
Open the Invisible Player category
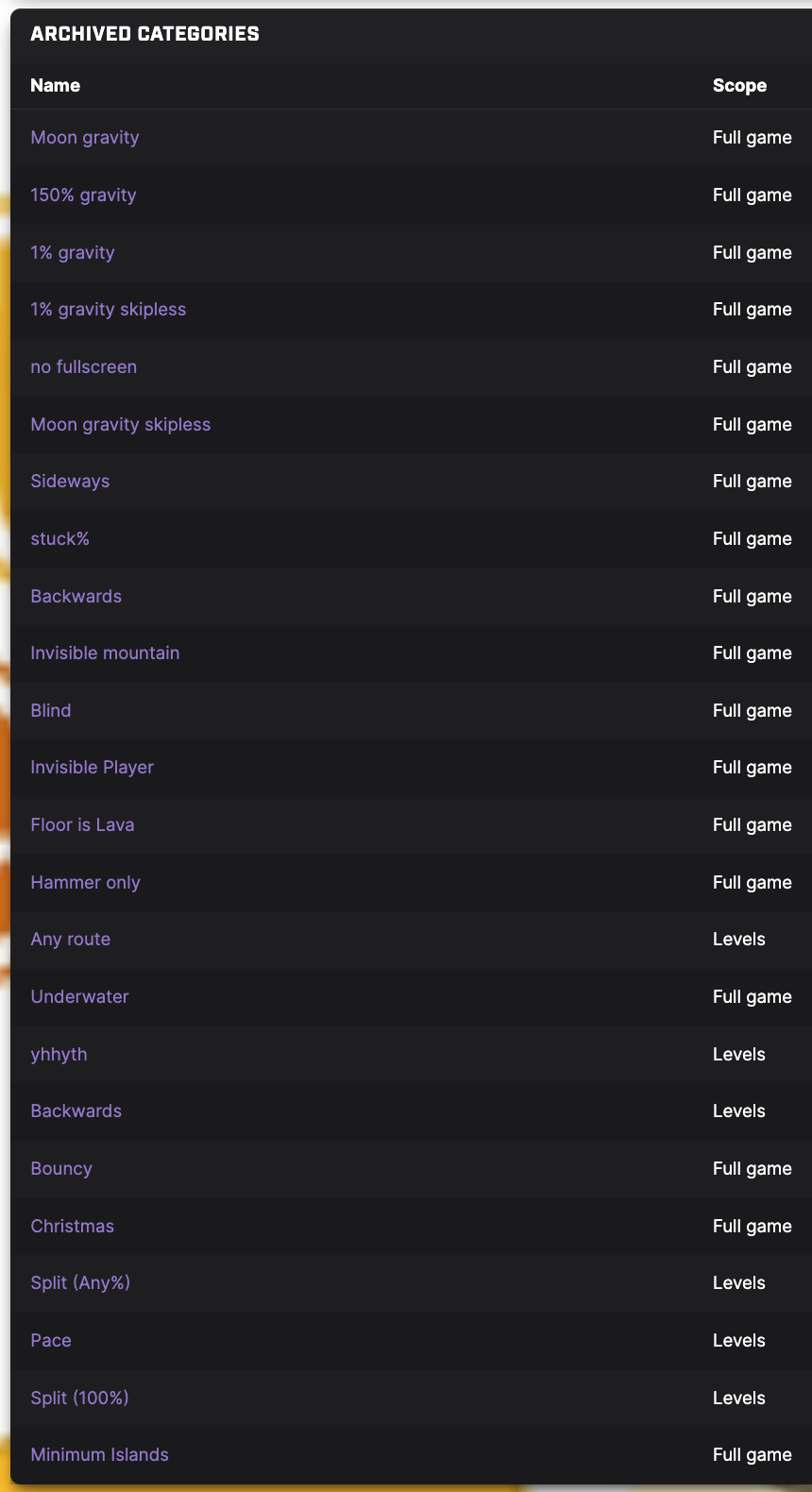click(92, 768)
